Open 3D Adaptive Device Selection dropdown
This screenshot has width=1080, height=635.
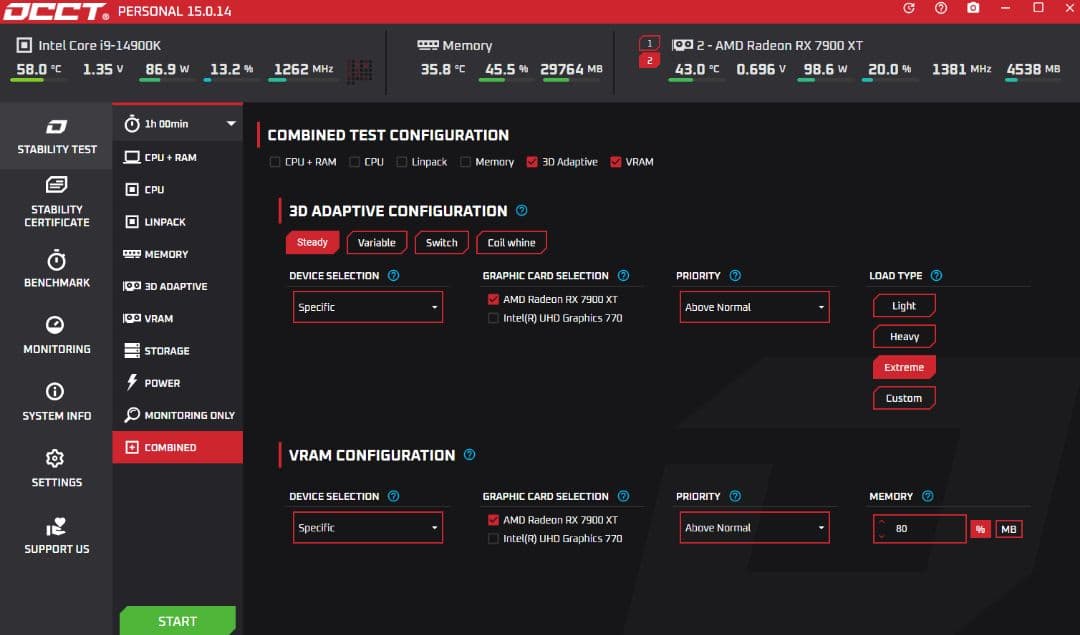click(368, 307)
